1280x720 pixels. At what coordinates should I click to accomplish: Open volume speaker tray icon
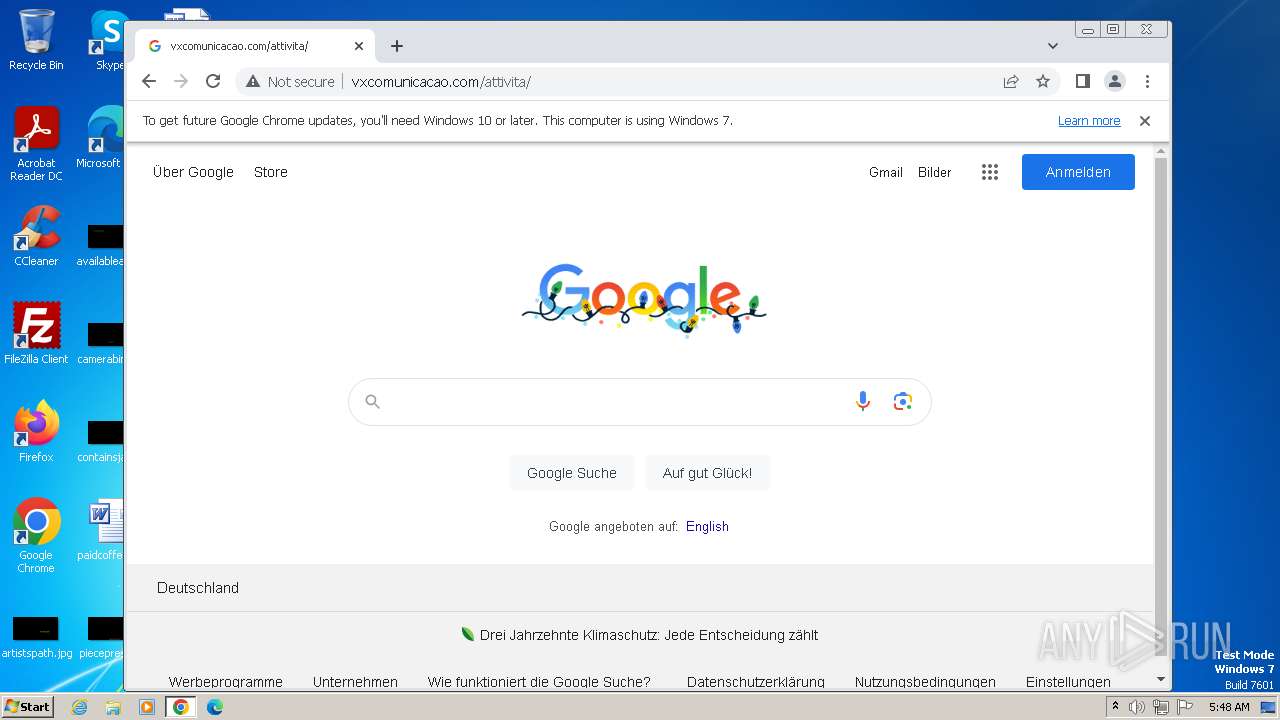click(1137, 707)
